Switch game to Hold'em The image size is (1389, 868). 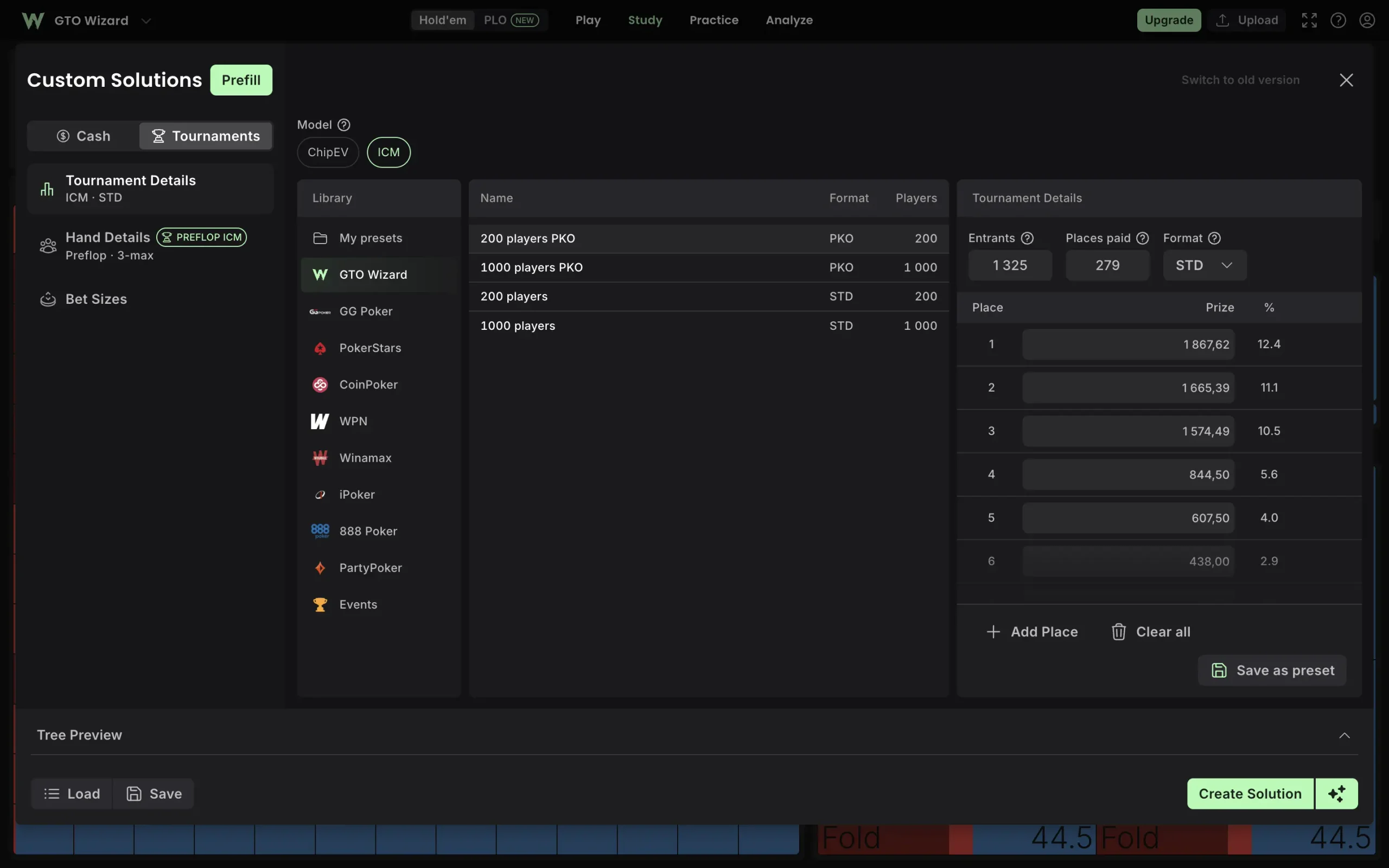pyautogui.click(x=443, y=20)
